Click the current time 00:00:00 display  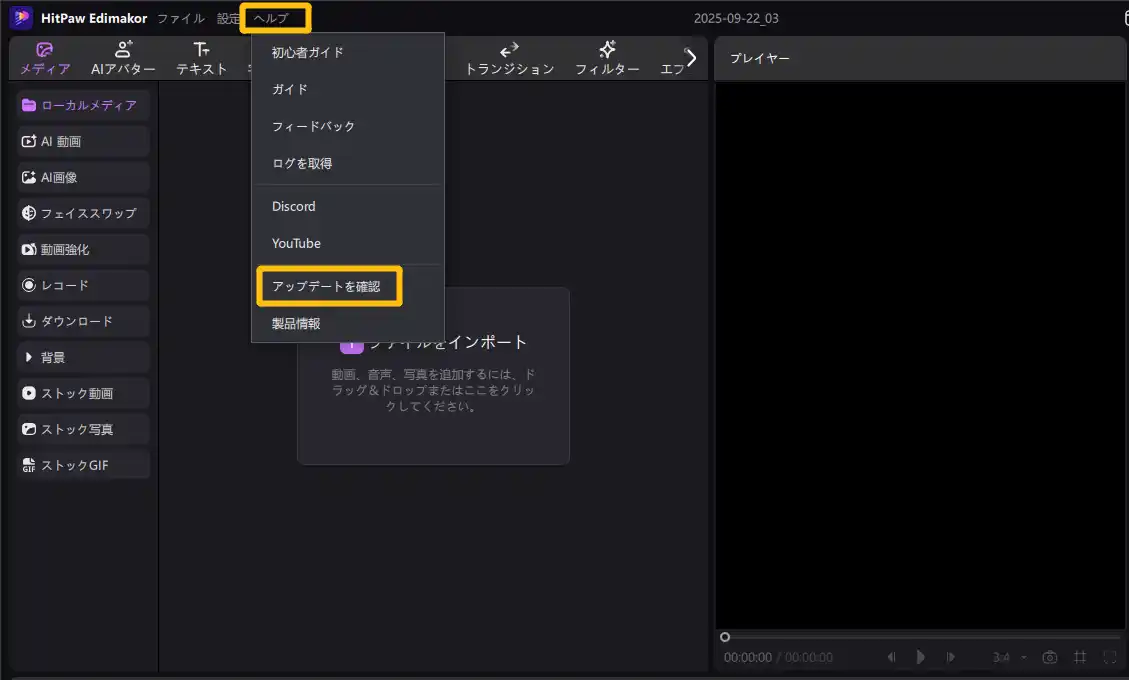[x=747, y=657]
